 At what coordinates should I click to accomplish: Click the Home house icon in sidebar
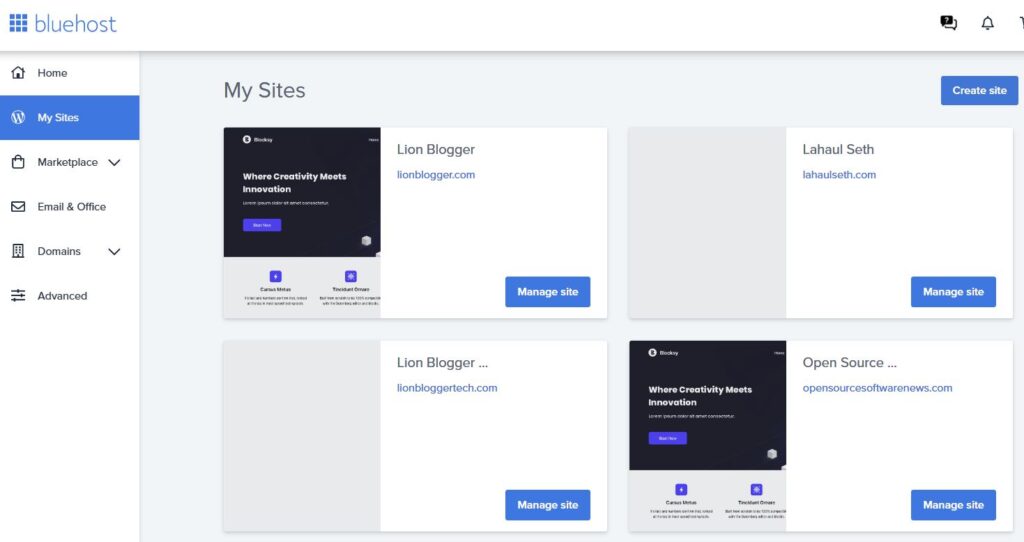pos(18,73)
